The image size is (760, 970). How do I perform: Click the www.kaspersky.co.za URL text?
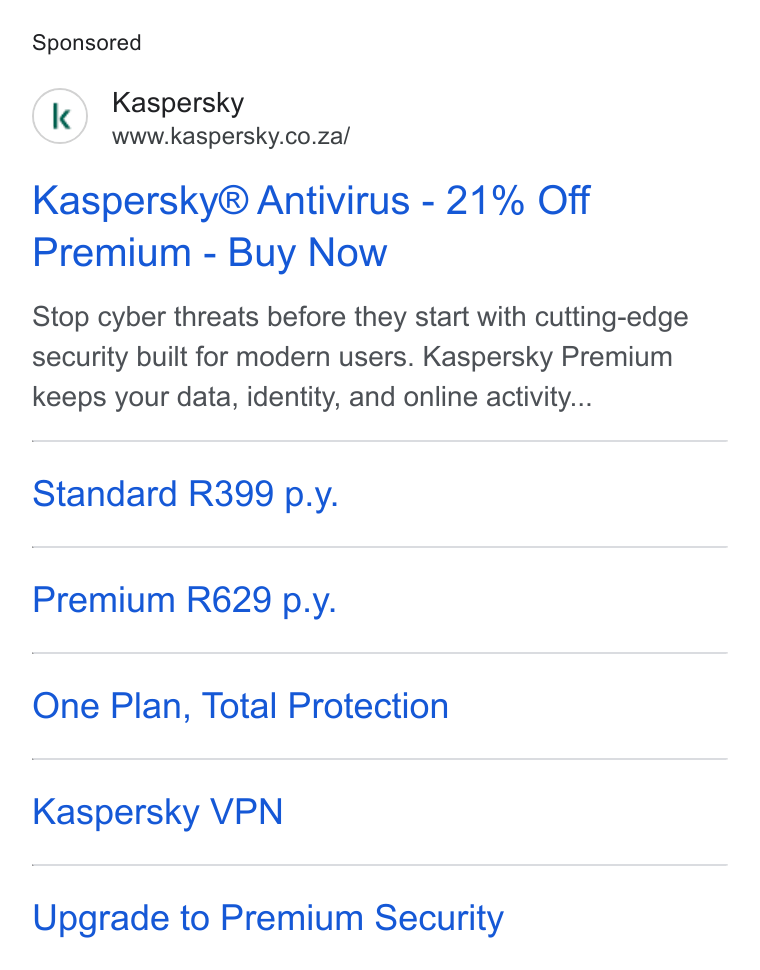pyautogui.click(x=231, y=136)
